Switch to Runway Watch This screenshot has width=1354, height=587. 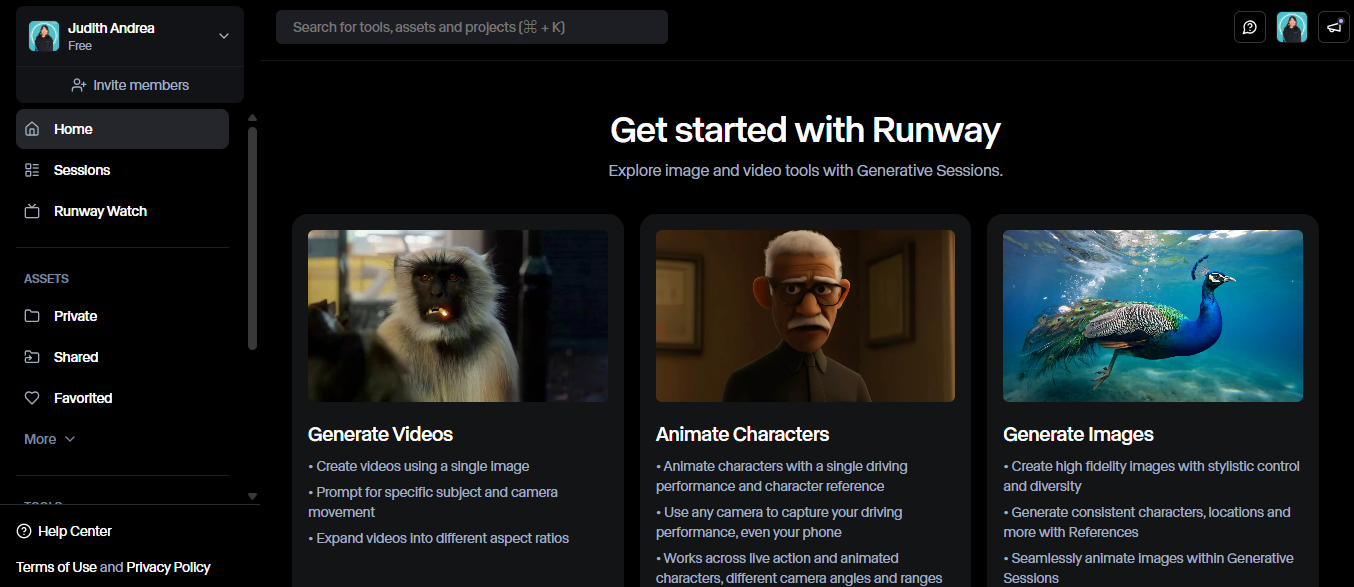100,210
